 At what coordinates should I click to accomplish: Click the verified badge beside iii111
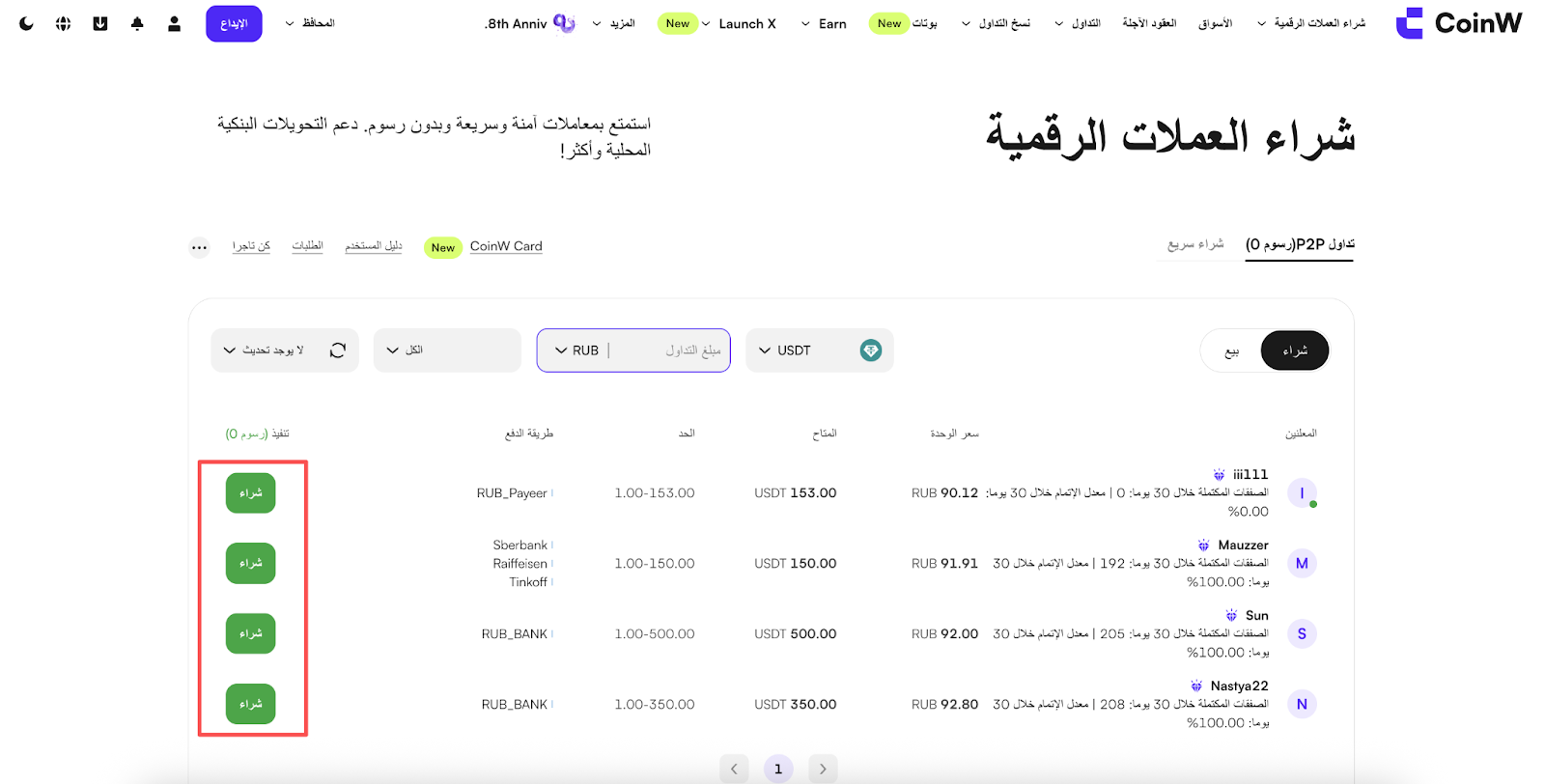click(1220, 474)
